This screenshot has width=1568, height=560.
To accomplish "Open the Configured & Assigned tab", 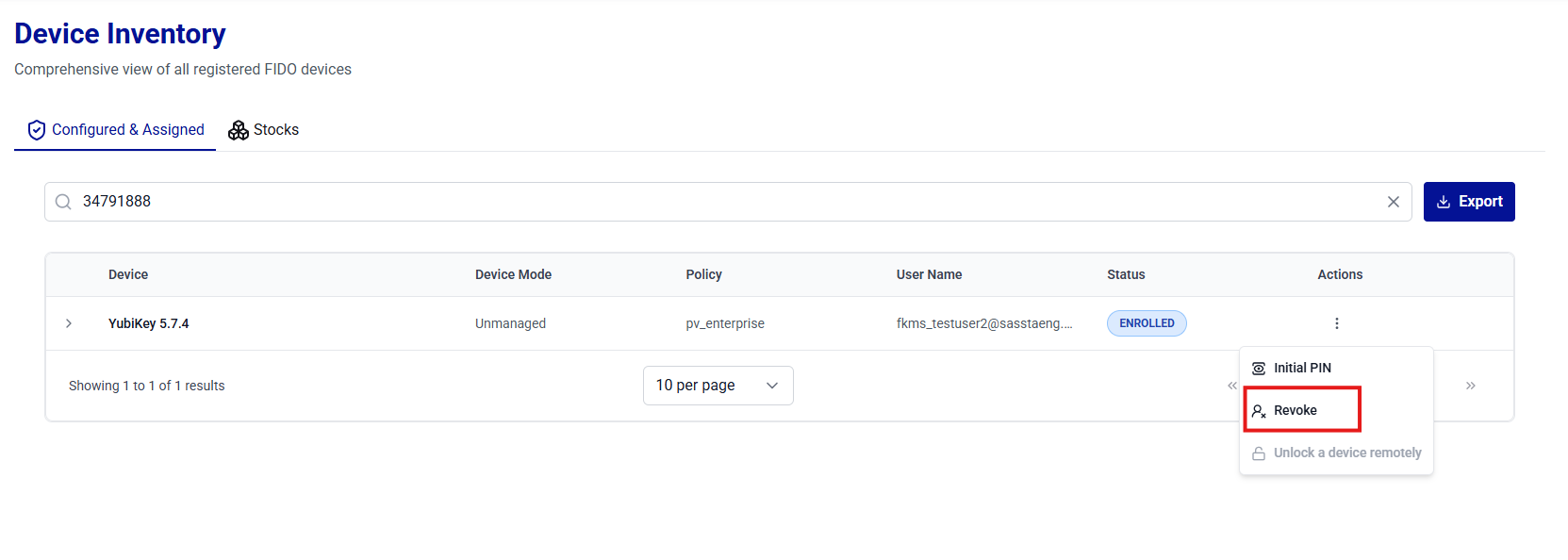I will [x=115, y=130].
